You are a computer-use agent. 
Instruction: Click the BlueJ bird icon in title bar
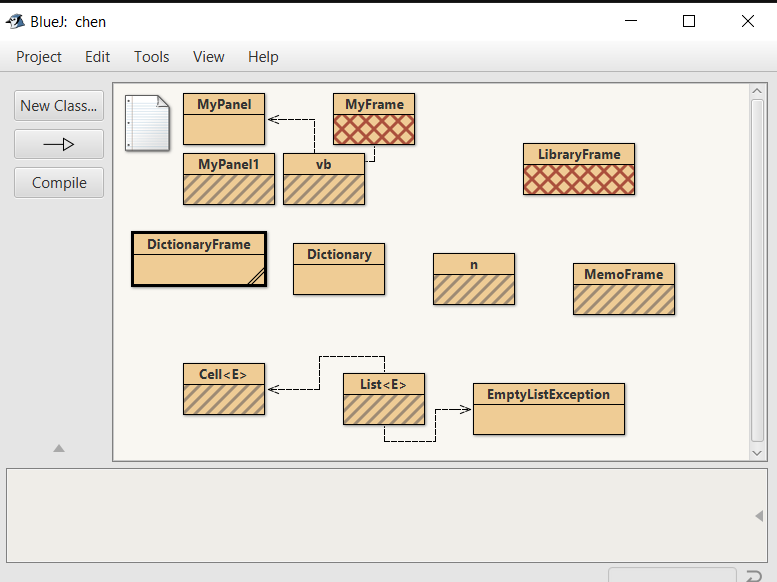coord(15,21)
